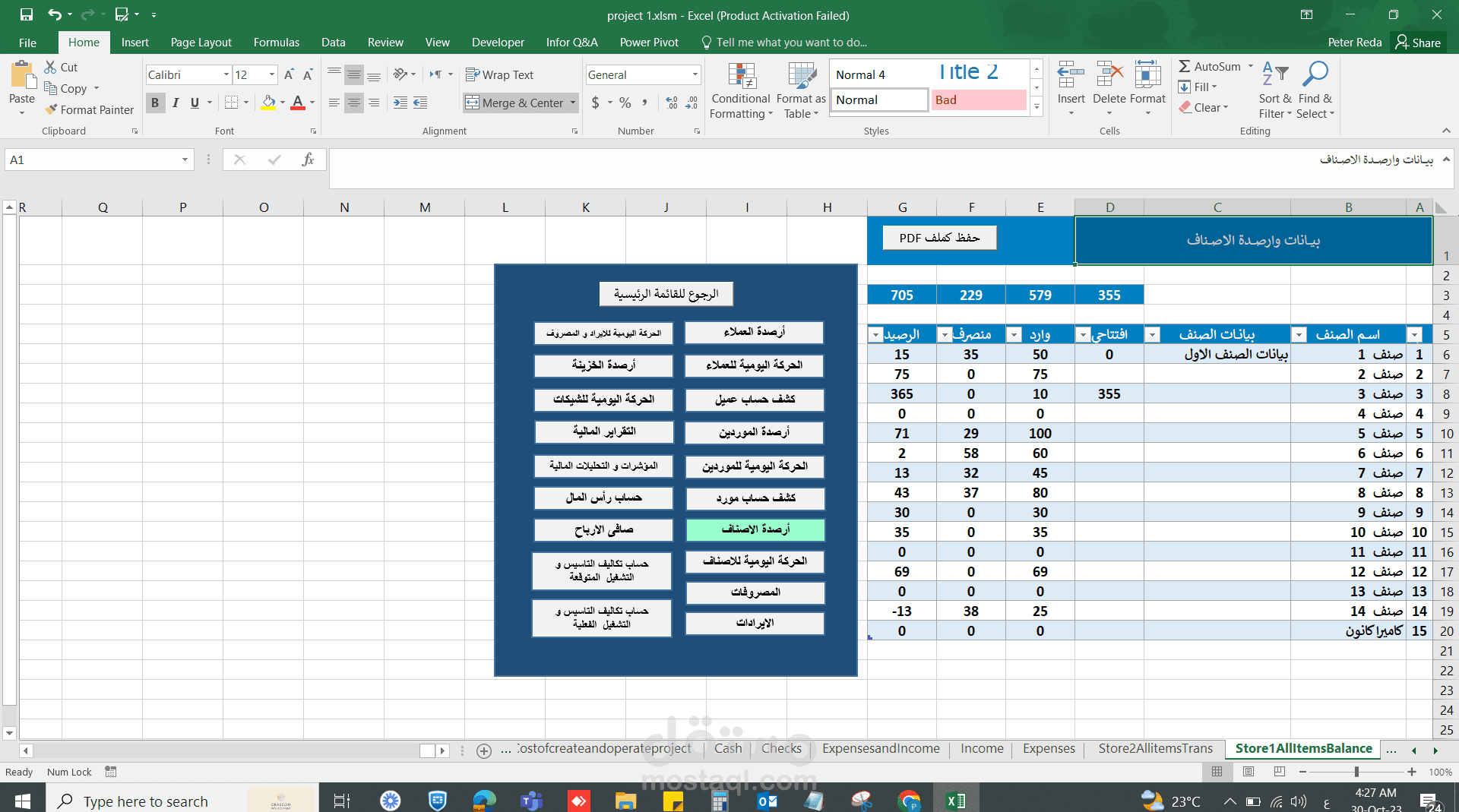Open the File tab
Viewport: 1459px width, 812px height.
click(27, 43)
